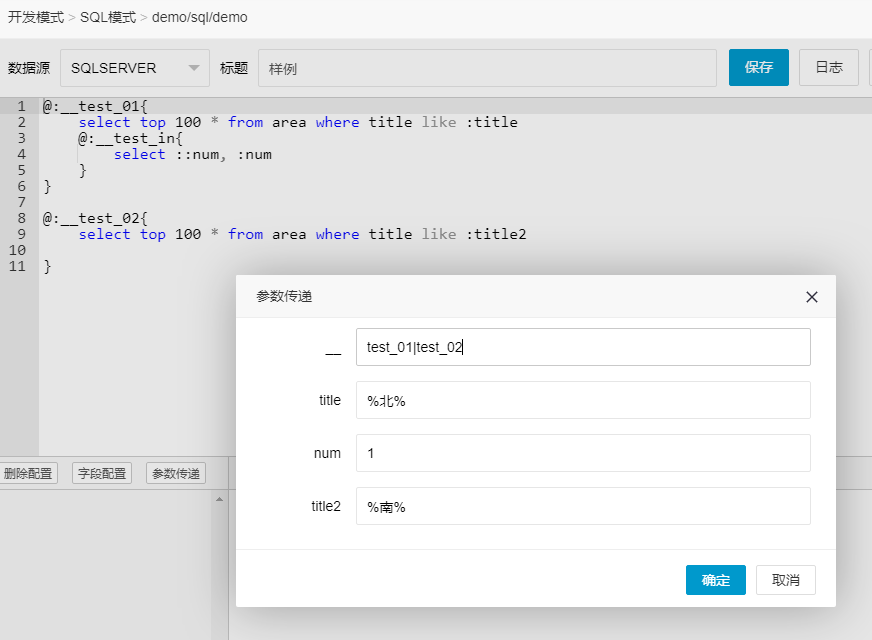
Task: Open the 日志 button
Action: [x=829, y=67]
